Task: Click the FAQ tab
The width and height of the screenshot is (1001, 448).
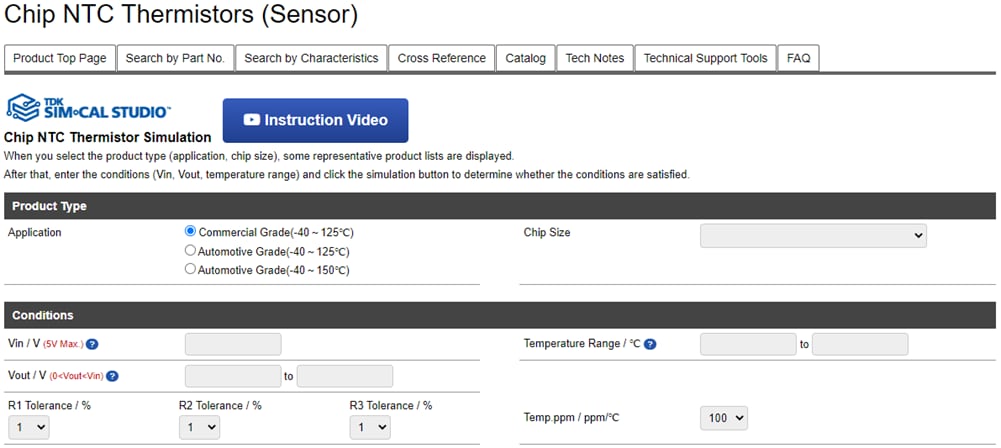Action: (x=798, y=58)
